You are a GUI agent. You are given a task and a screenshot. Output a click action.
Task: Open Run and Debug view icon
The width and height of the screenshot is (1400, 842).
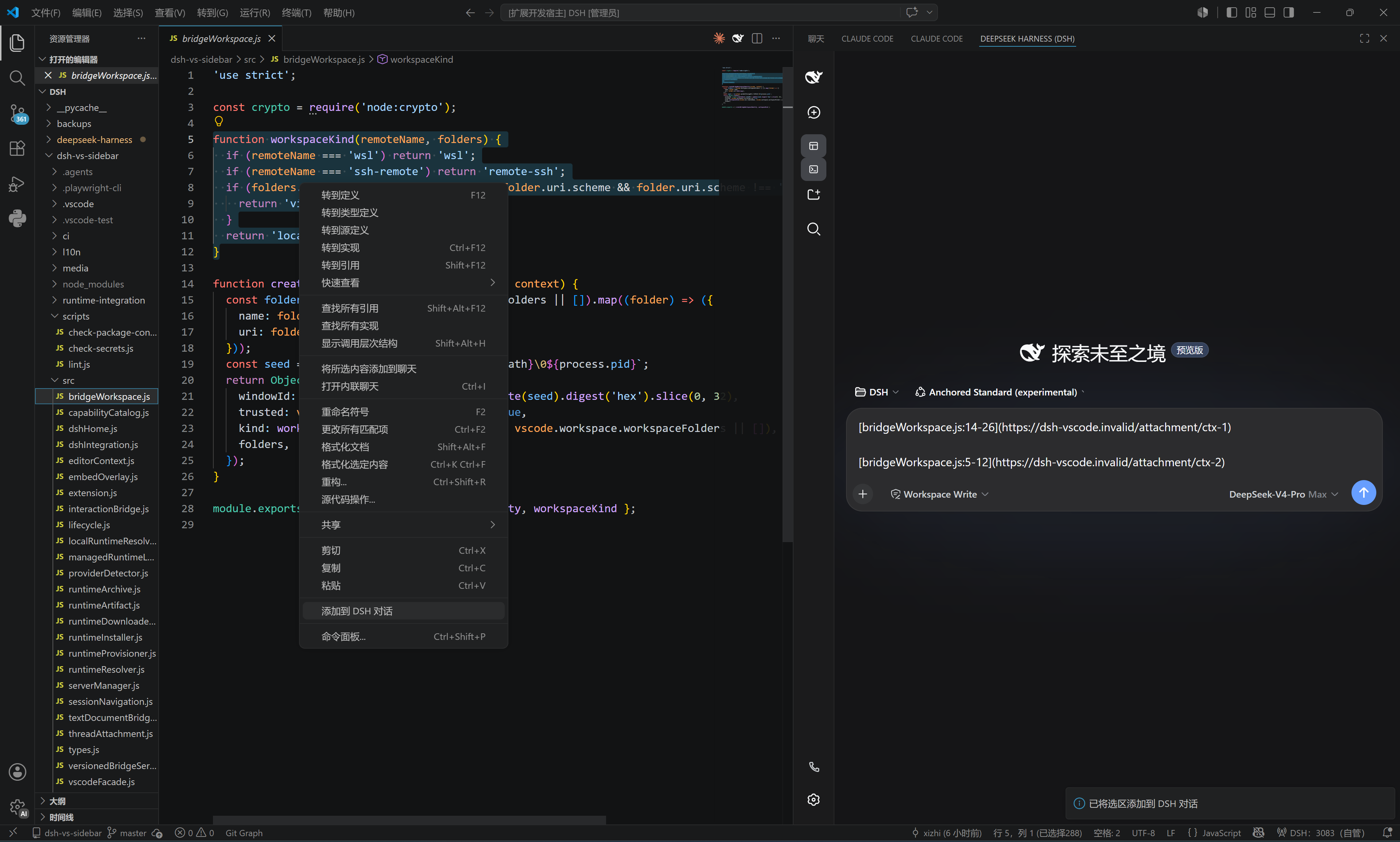click(x=17, y=184)
